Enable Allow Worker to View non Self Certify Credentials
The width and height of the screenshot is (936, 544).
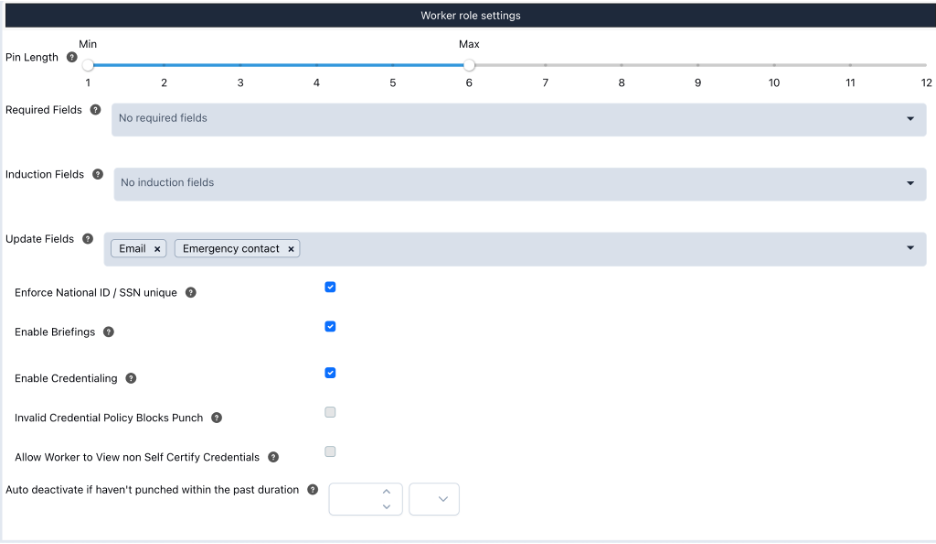[330, 452]
